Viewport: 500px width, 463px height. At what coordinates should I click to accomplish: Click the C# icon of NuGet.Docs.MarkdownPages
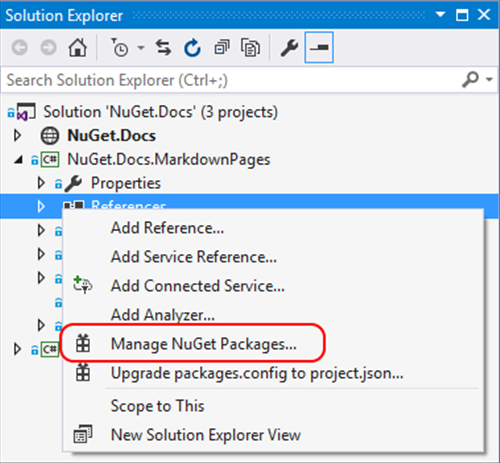pos(50,160)
